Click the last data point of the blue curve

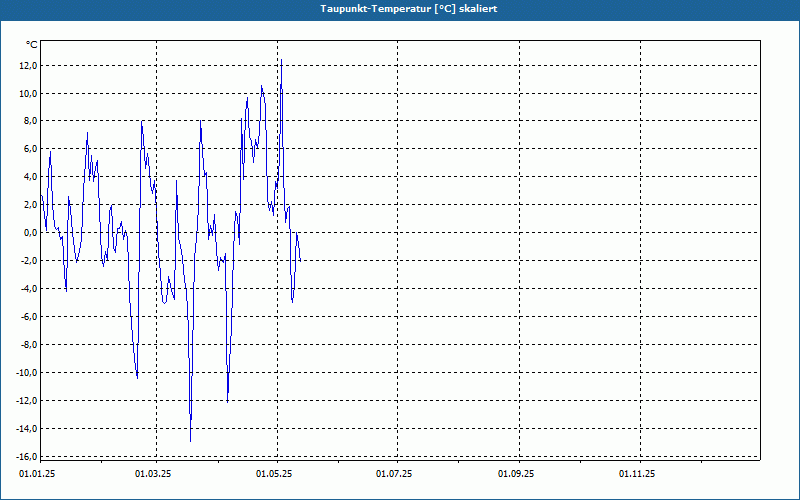point(301,261)
